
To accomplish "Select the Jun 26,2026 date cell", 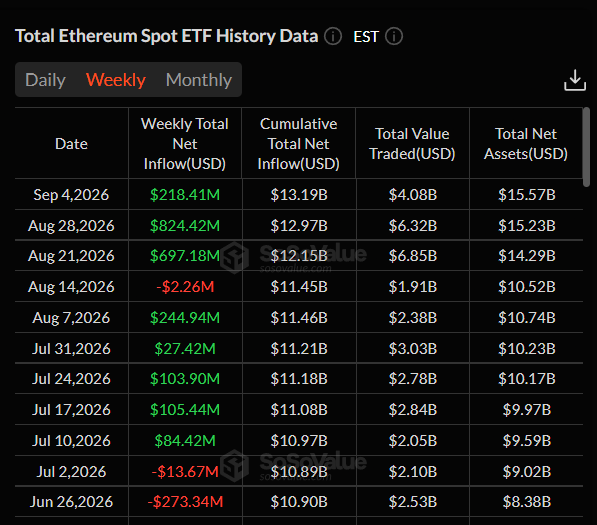I will (x=71, y=502).
